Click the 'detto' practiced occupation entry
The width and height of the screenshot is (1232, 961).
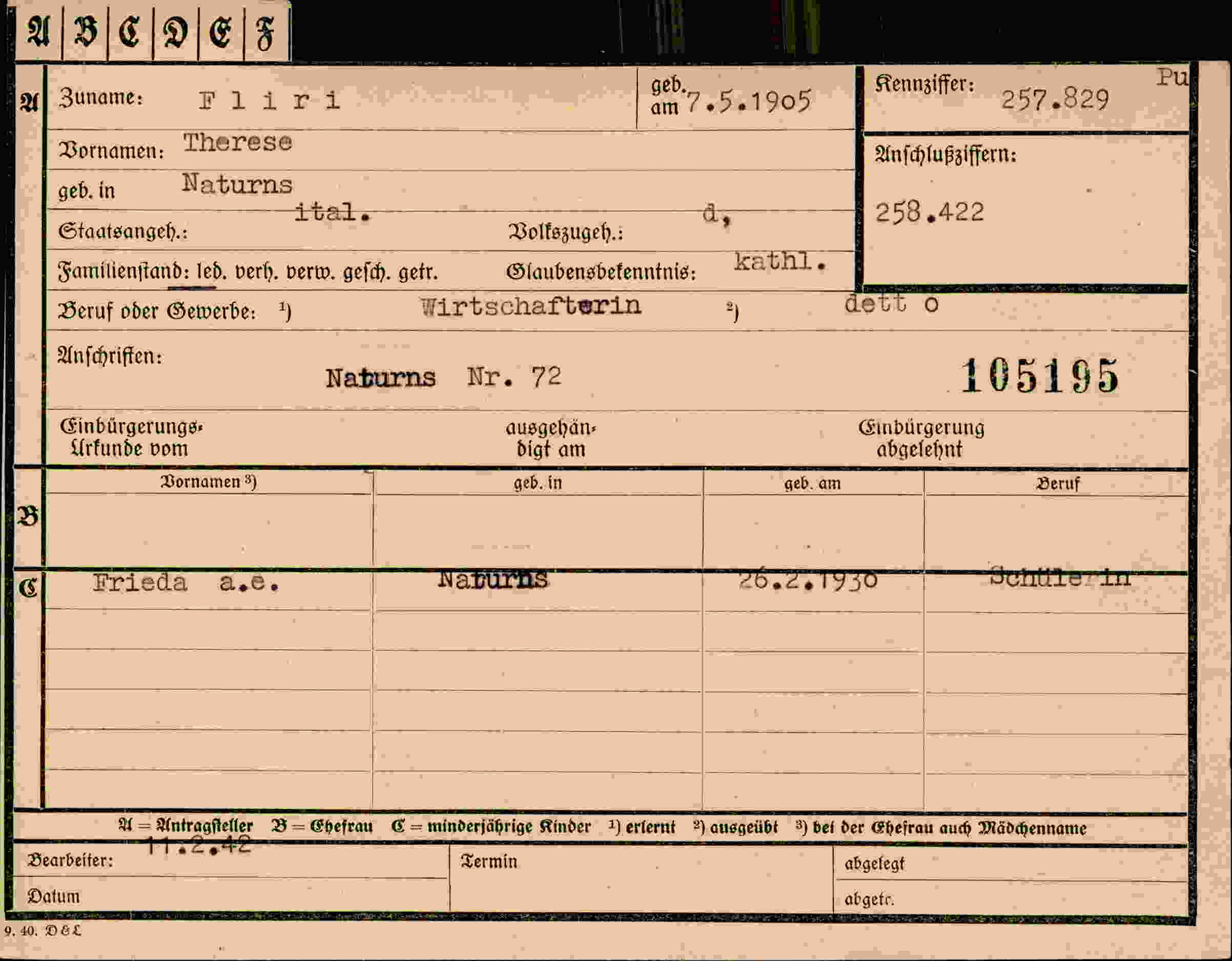click(891, 303)
